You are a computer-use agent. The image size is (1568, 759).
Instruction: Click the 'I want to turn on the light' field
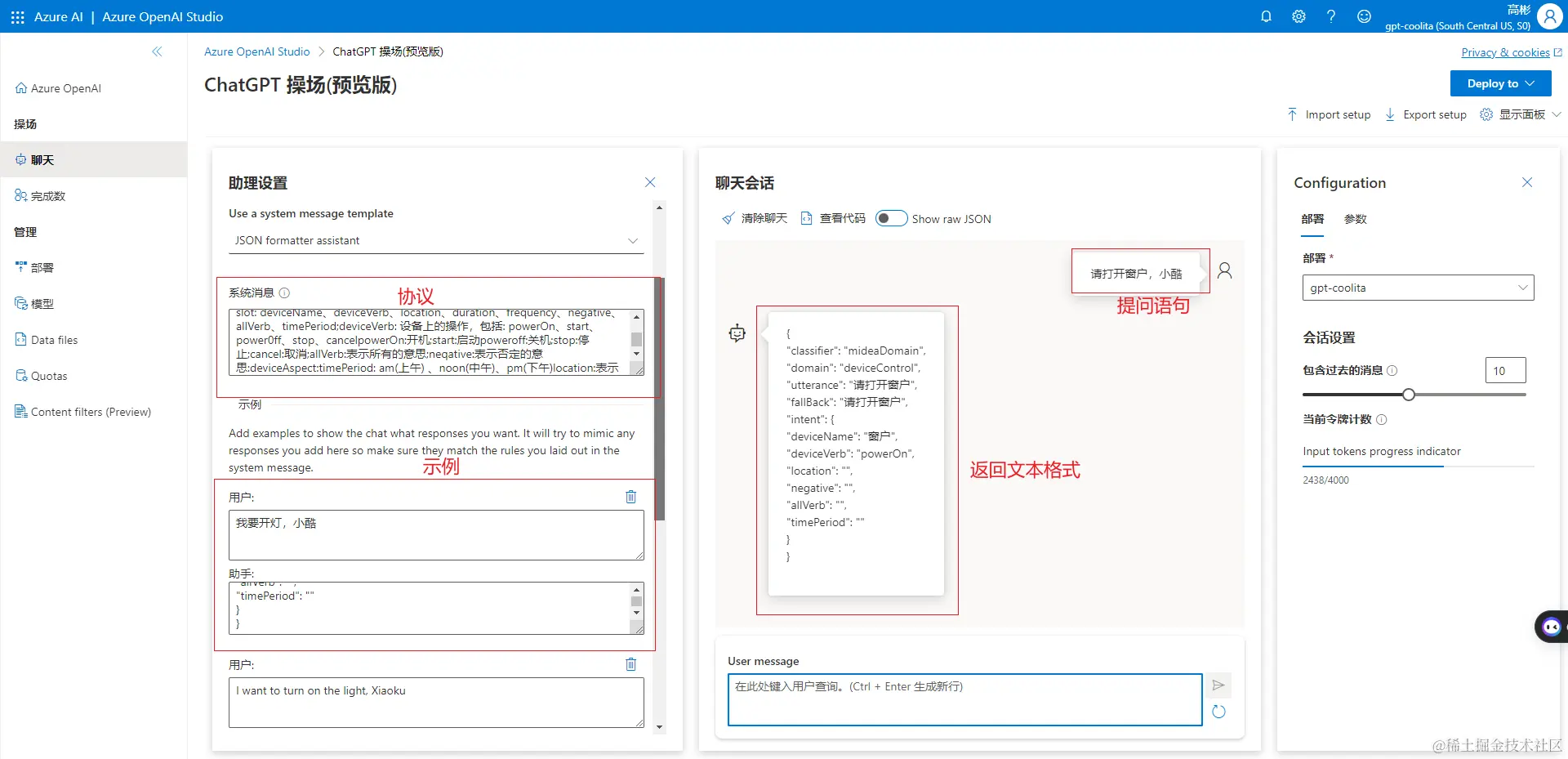(436, 703)
